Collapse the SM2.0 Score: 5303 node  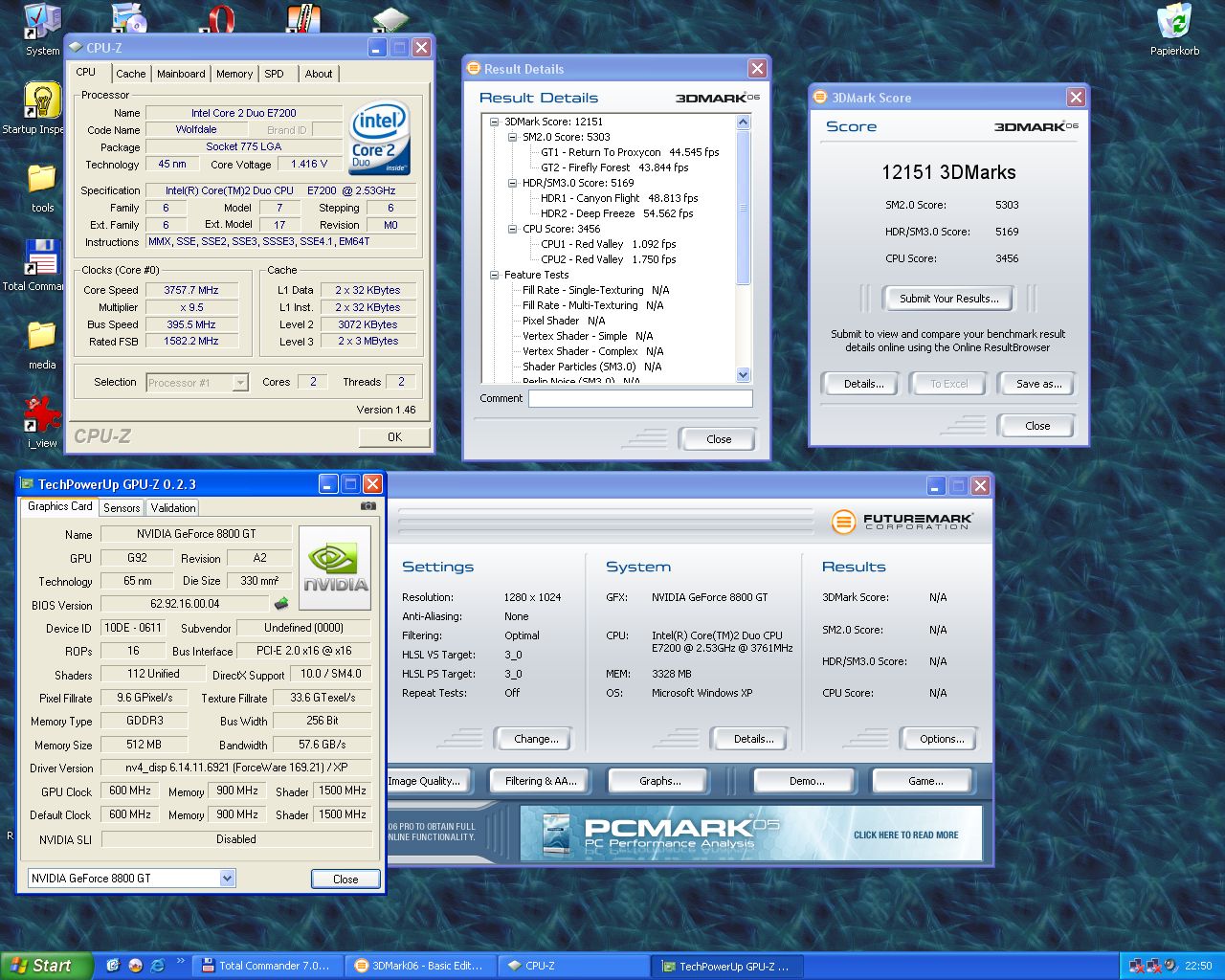pyautogui.click(x=513, y=137)
